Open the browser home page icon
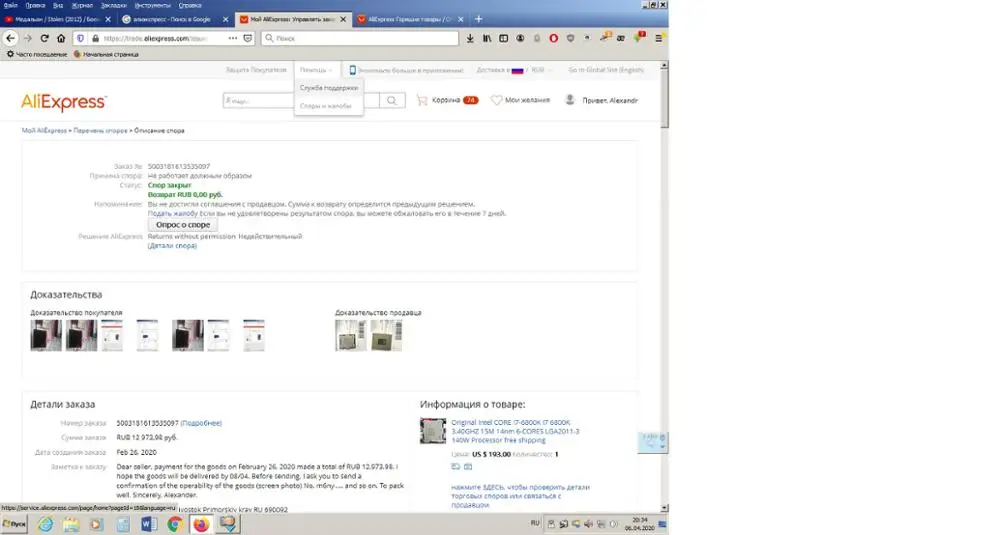Screen dimensions: 1000x535 [x=61, y=38]
